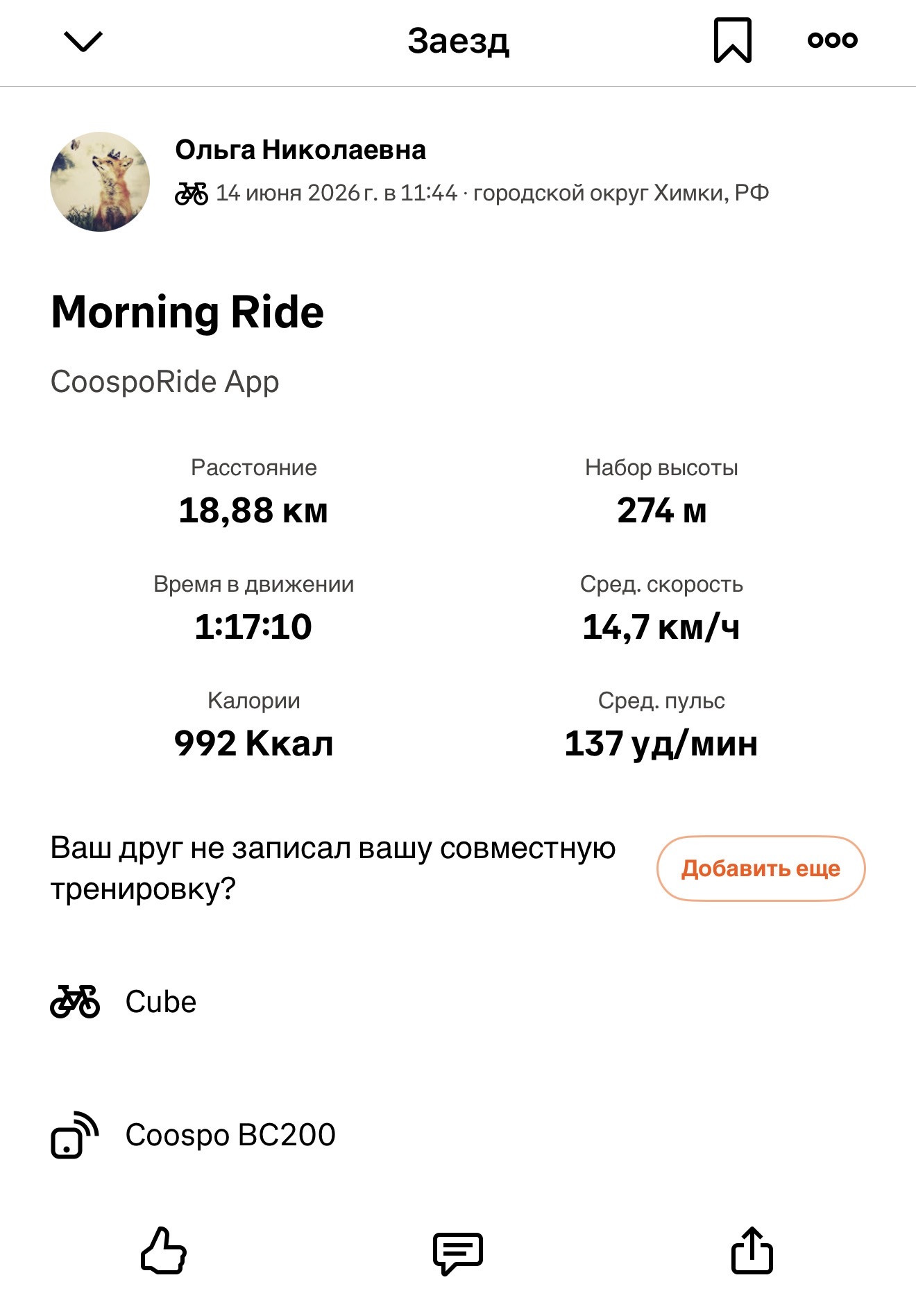Open comments with the speech bubble icon
This screenshot has height=1316, width=916.
point(458,1253)
